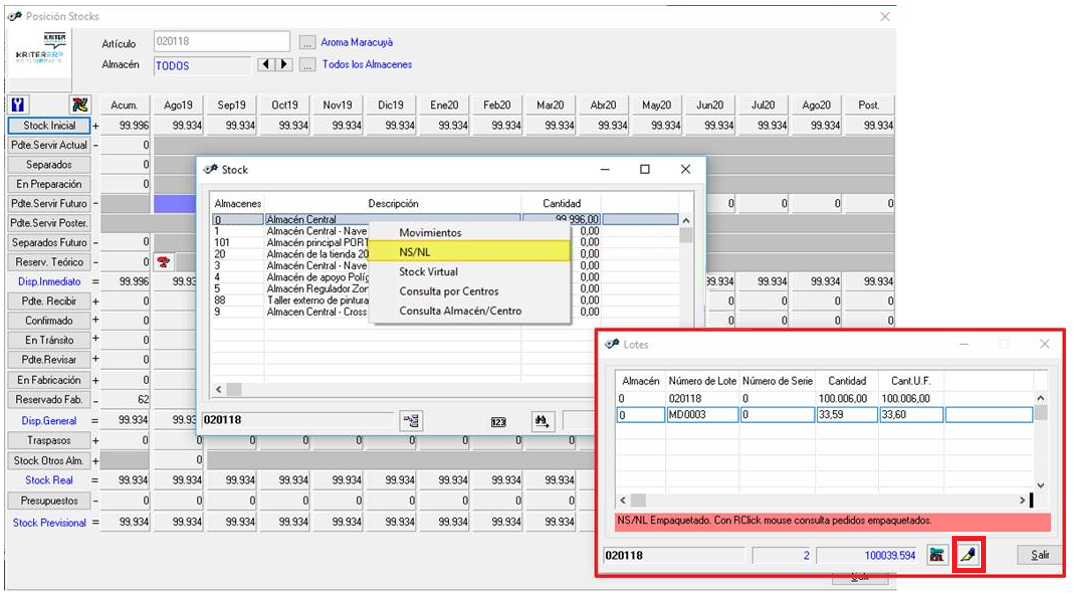Open article lookup ellipsis button
Viewport: 1074px width, 596px height.
tap(307, 42)
